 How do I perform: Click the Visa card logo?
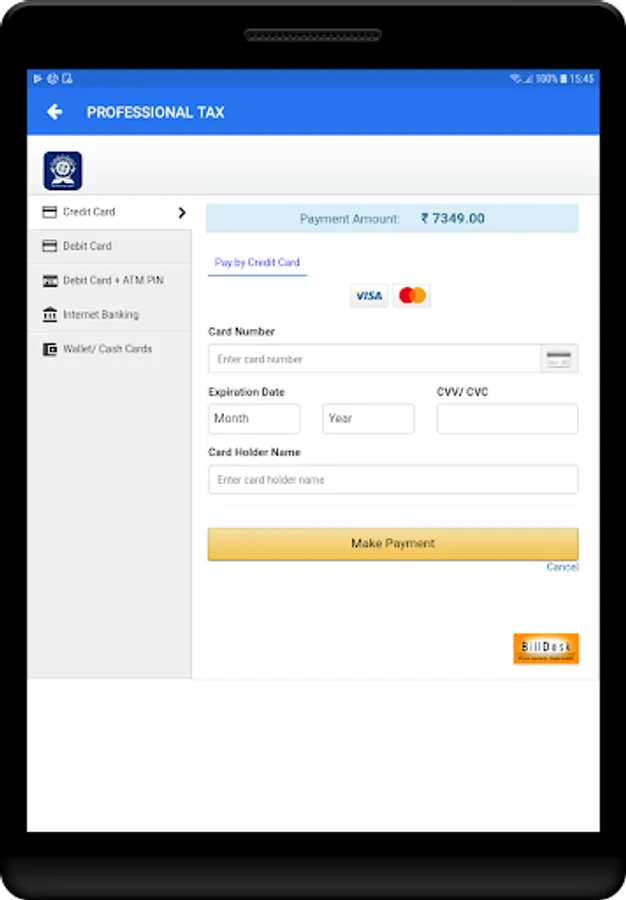[369, 296]
